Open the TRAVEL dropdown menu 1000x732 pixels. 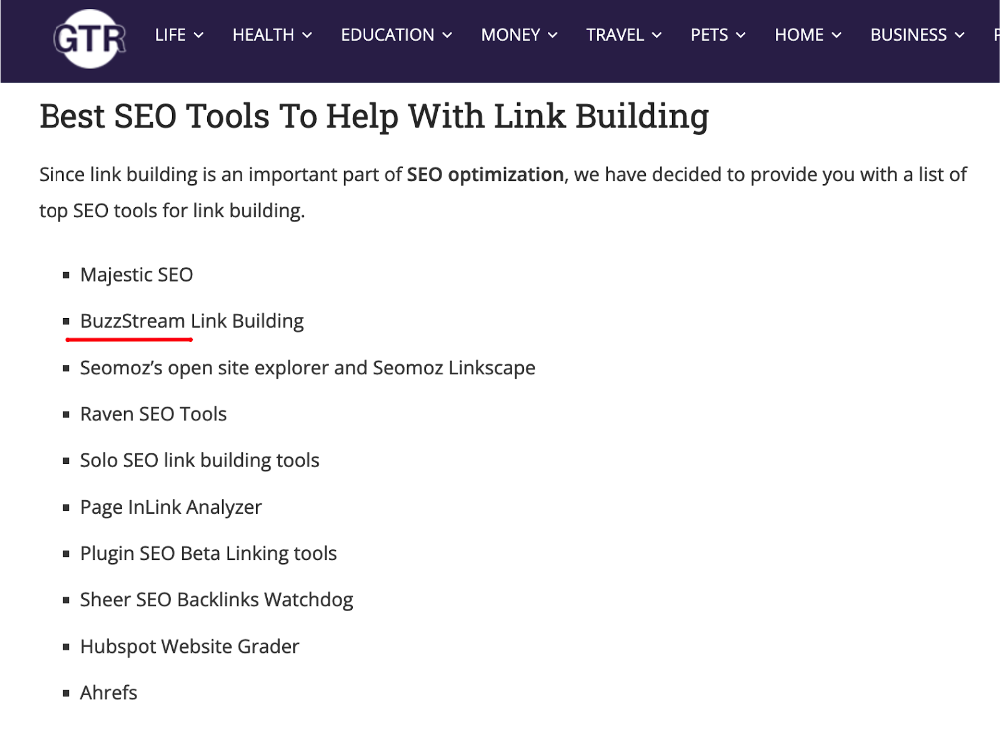point(615,34)
